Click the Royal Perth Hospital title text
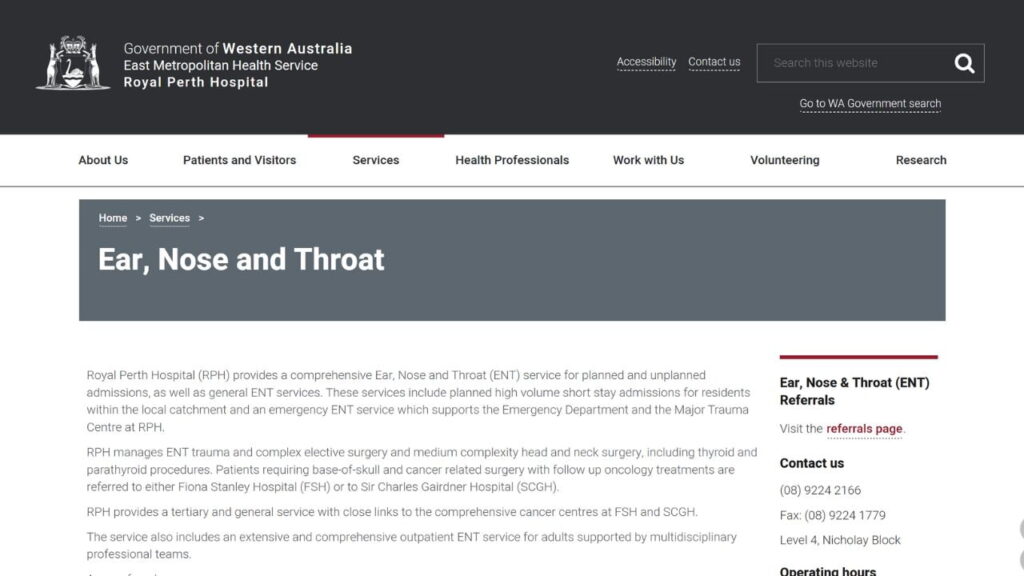The width and height of the screenshot is (1024, 576). (196, 82)
